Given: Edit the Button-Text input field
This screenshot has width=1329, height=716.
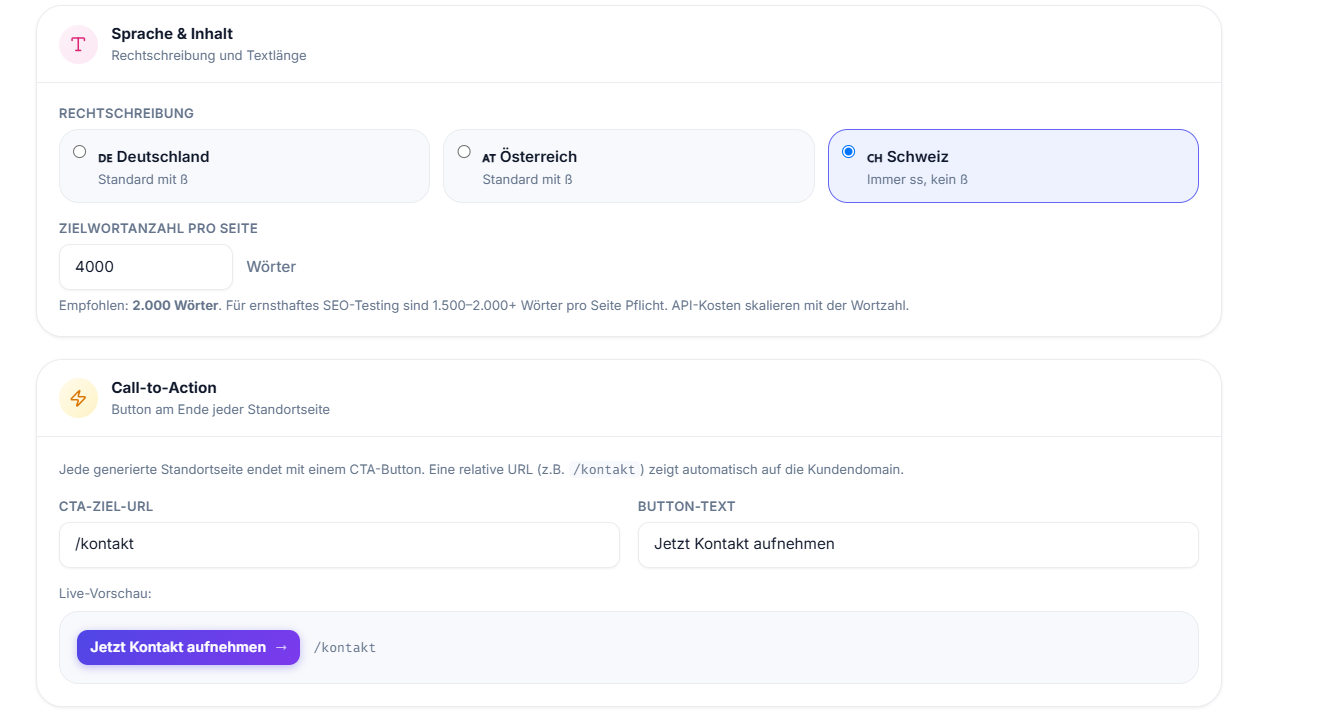Looking at the screenshot, I should click(918, 544).
